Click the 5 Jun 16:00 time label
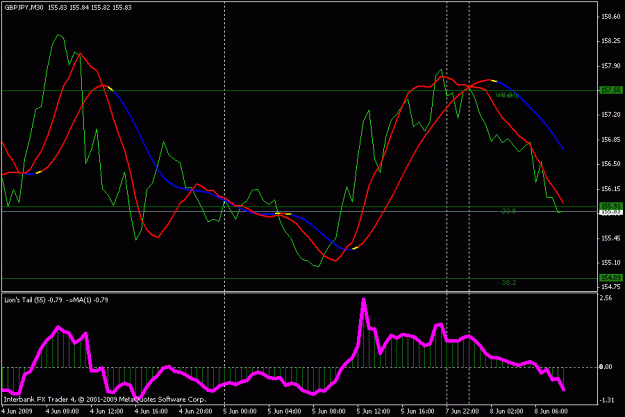 [418, 411]
